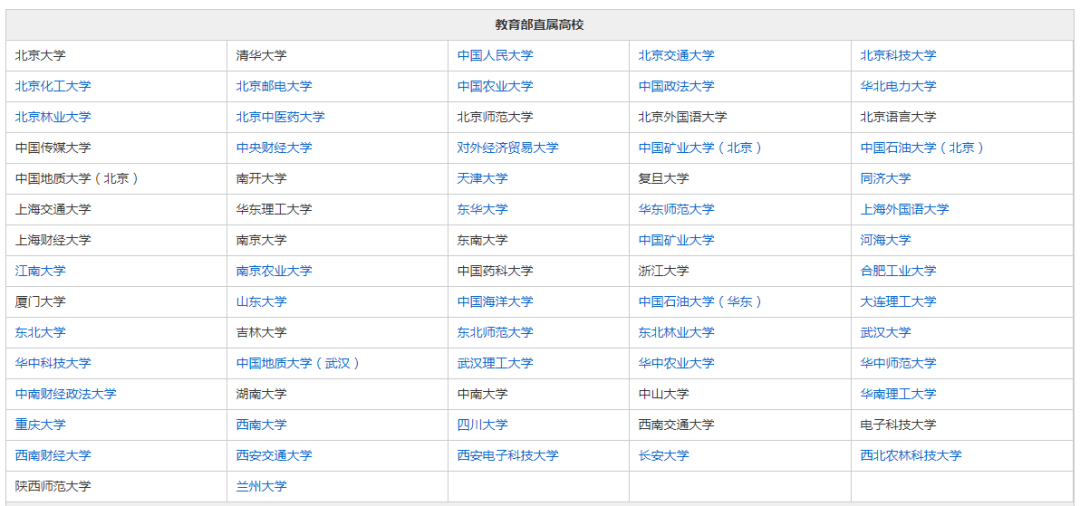Open the 中国人民大学 link

click(x=495, y=56)
